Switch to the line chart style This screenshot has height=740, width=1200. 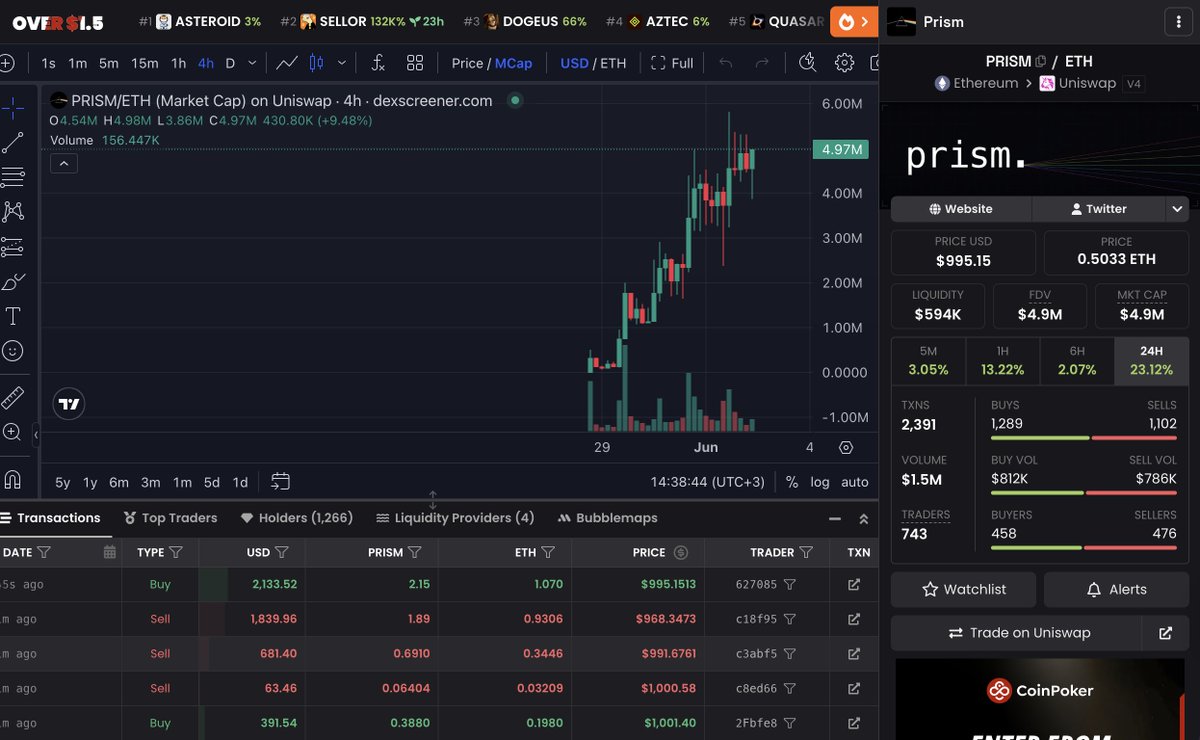click(x=287, y=63)
